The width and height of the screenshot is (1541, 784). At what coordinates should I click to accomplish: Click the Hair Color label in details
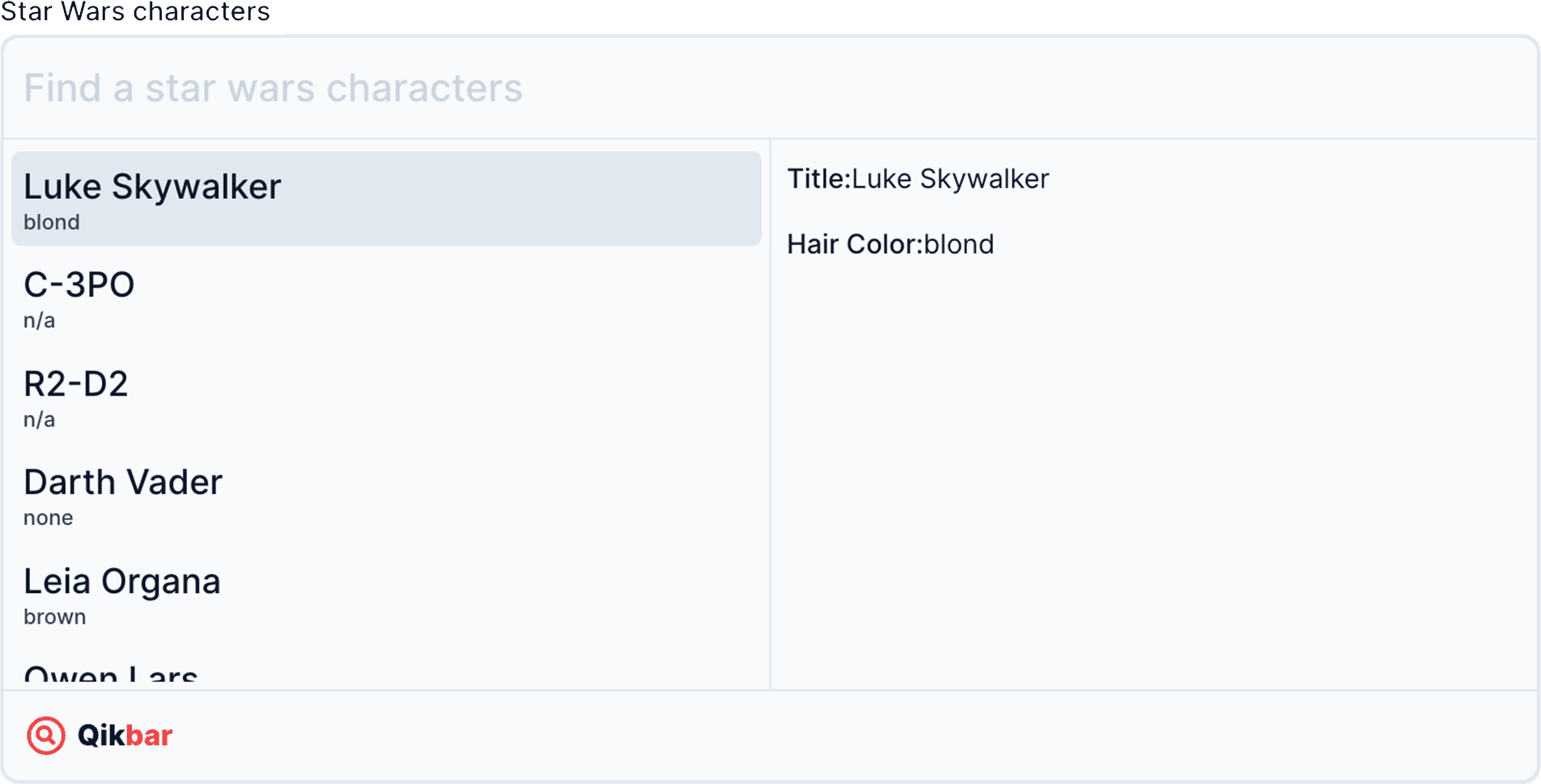pyautogui.click(x=854, y=244)
